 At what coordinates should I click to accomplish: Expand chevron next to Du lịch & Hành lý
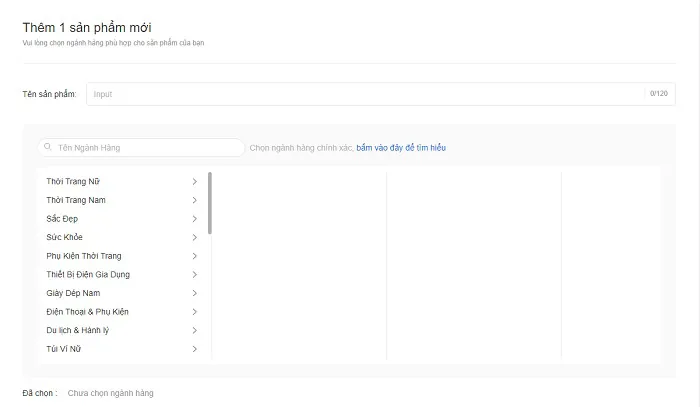195,330
